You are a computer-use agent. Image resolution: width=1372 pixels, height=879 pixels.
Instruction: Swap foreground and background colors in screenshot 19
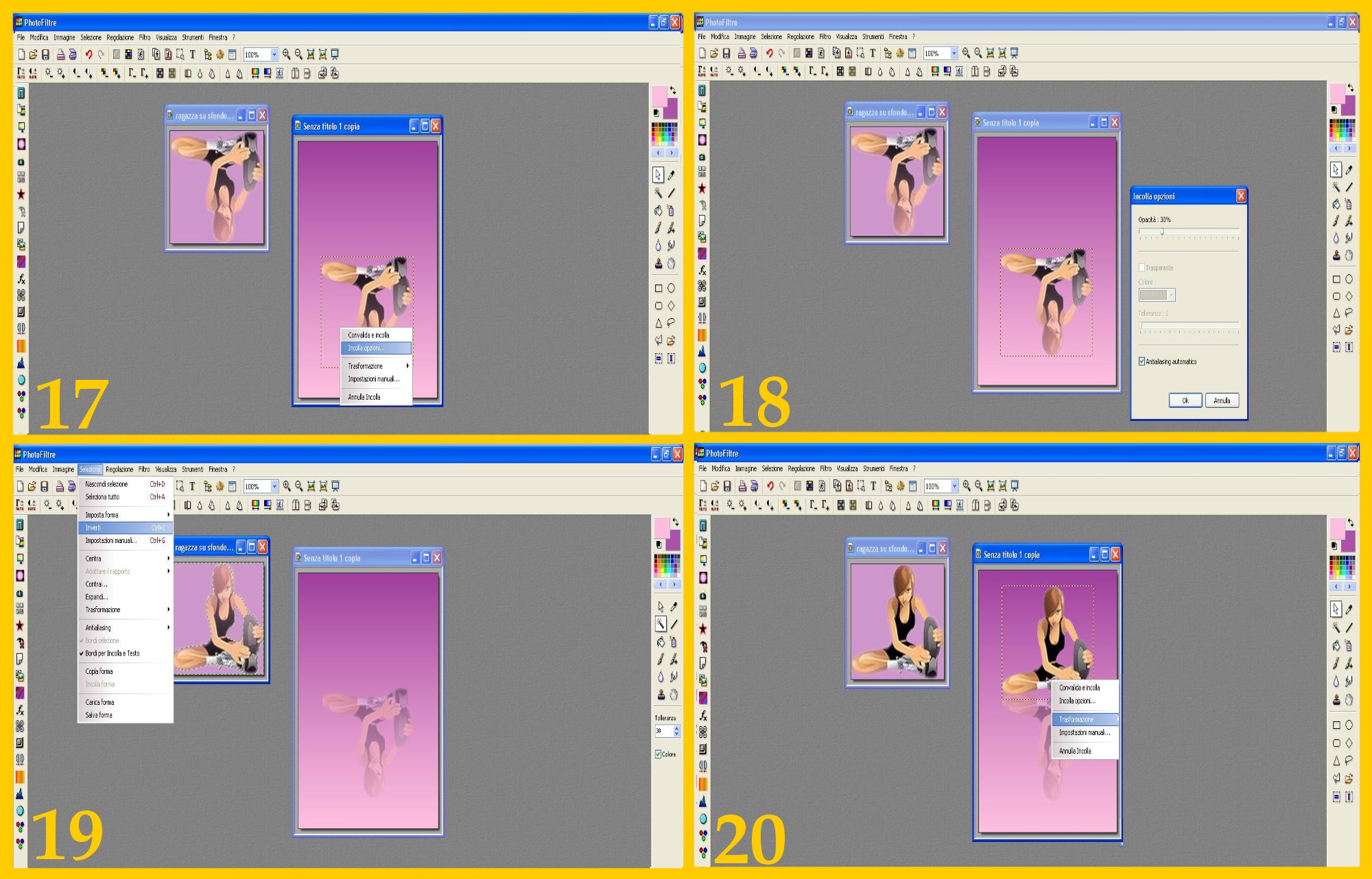pyautogui.click(x=675, y=522)
